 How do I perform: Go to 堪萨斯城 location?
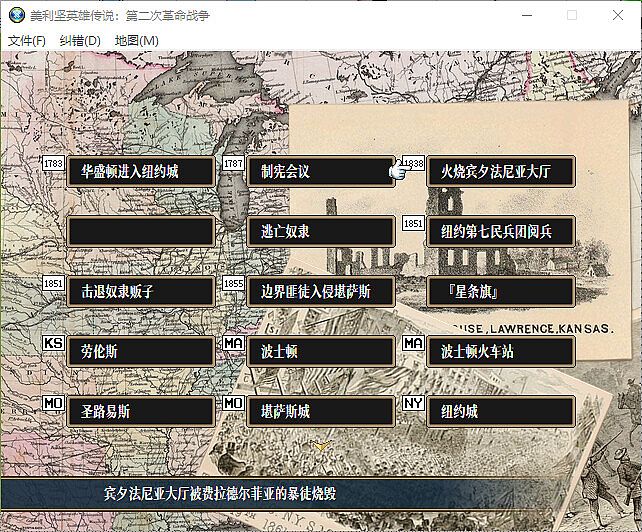(321, 411)
